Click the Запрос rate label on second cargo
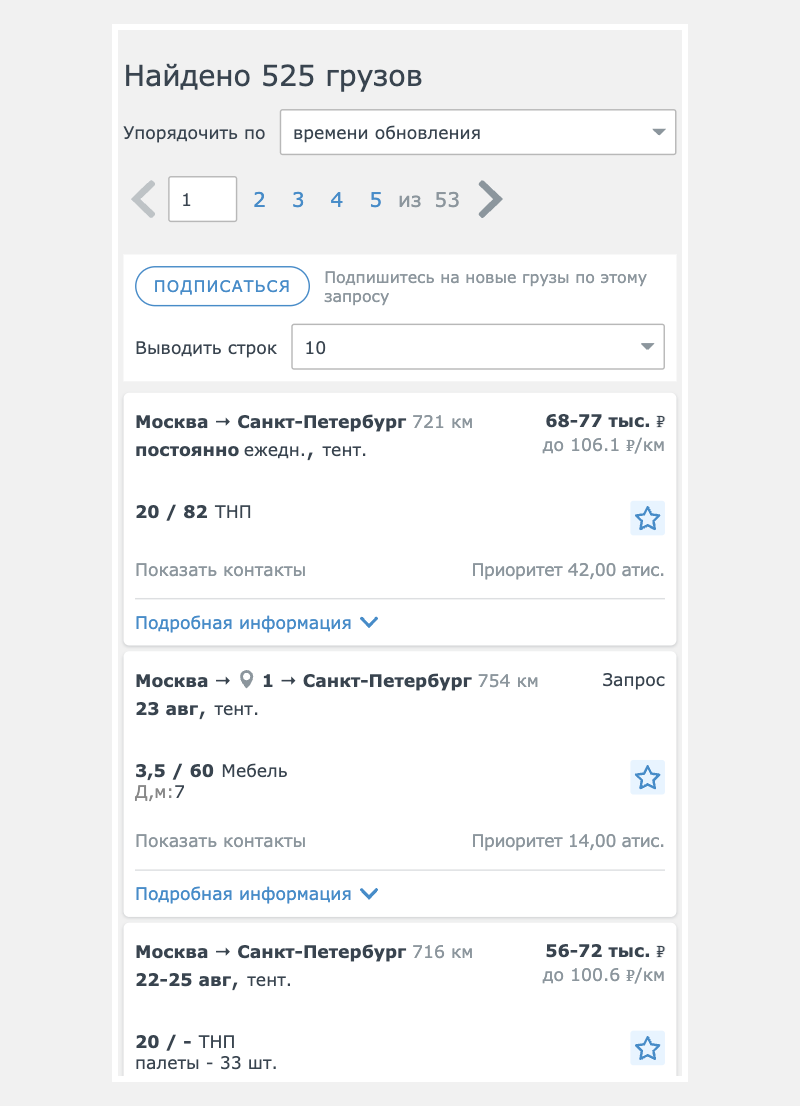The image size is (800, 1106). coord(633,681)
